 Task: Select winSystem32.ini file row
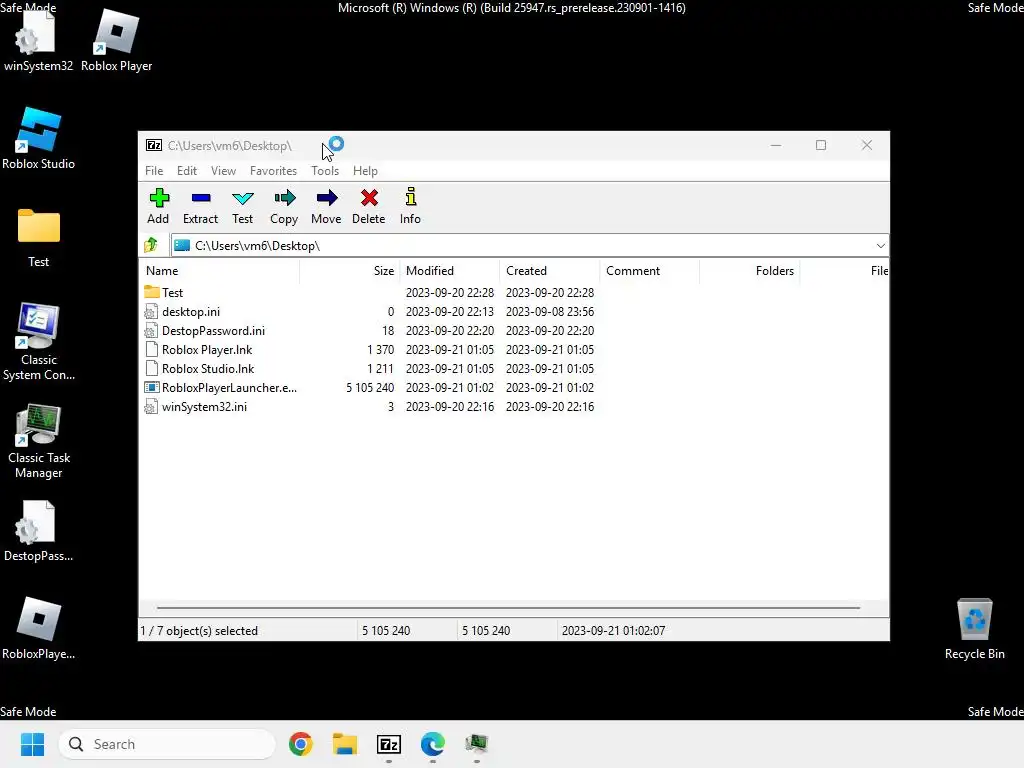click(513, 406)
